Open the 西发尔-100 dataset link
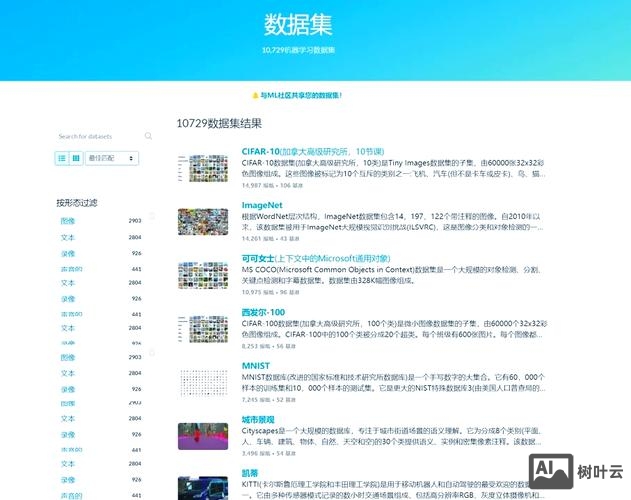 tap(263, 312)
